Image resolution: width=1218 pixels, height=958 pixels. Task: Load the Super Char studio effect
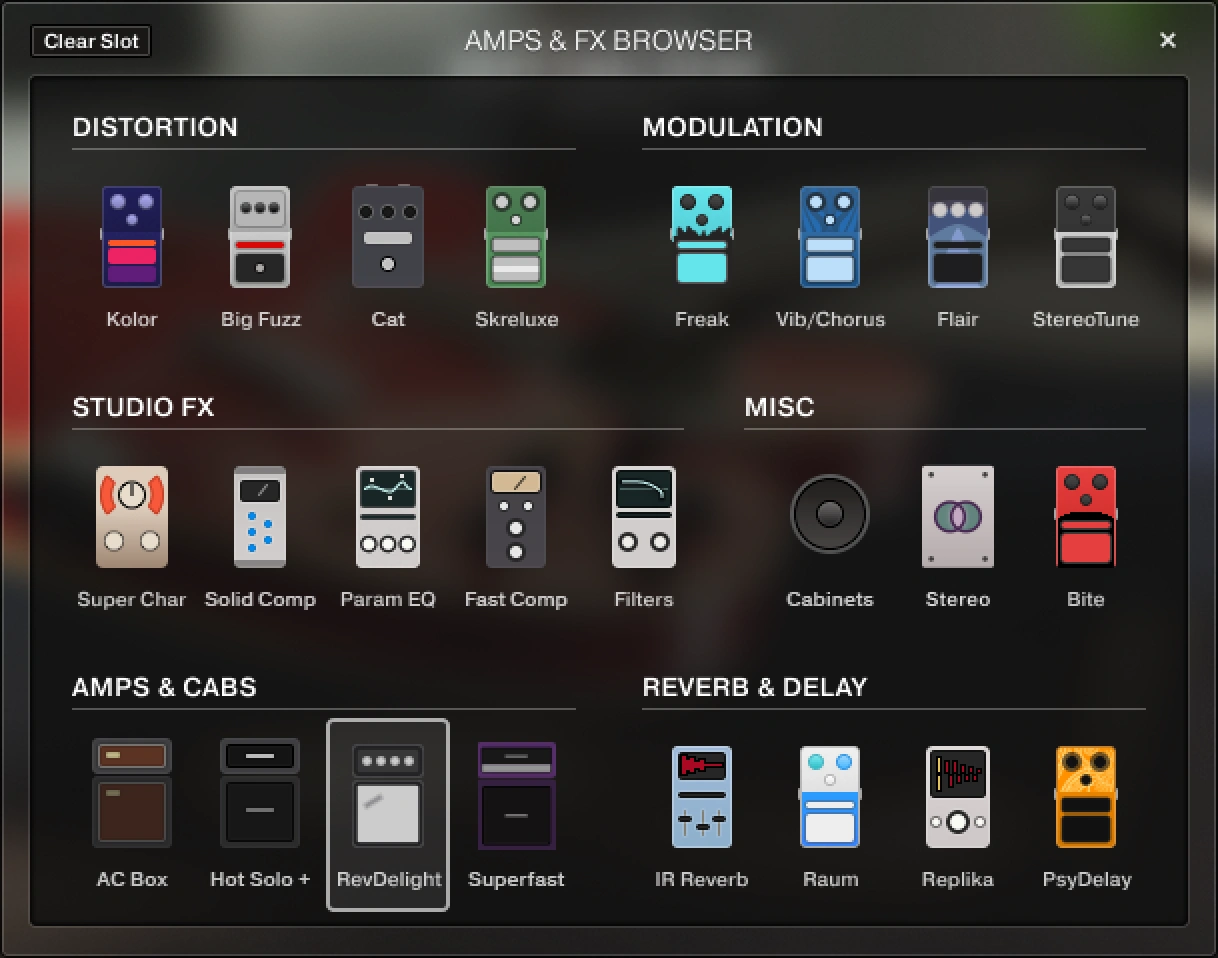click(x=132, y=517)
